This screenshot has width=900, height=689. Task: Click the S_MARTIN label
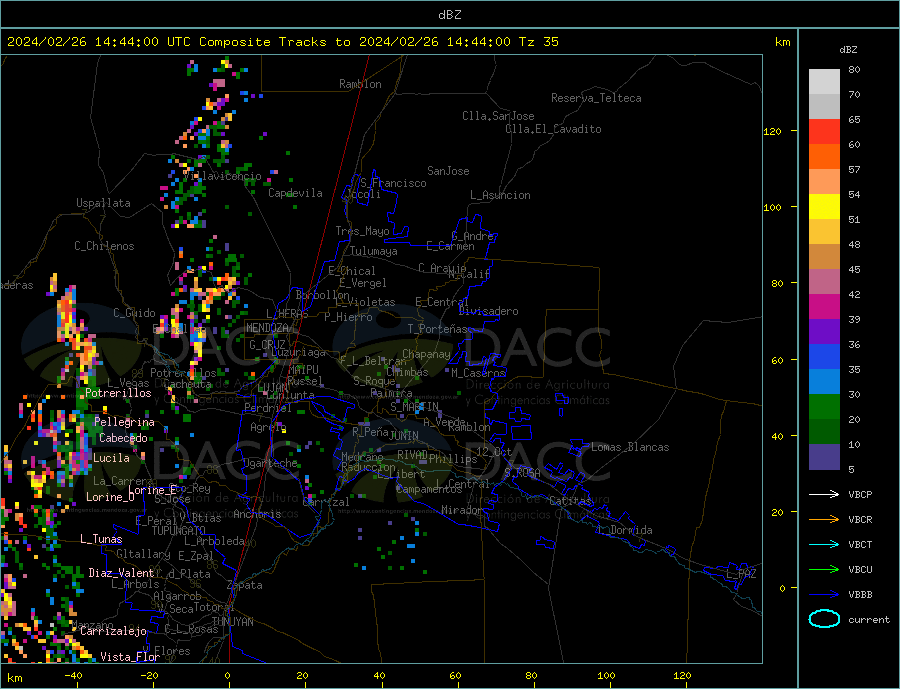coord(414,407)
